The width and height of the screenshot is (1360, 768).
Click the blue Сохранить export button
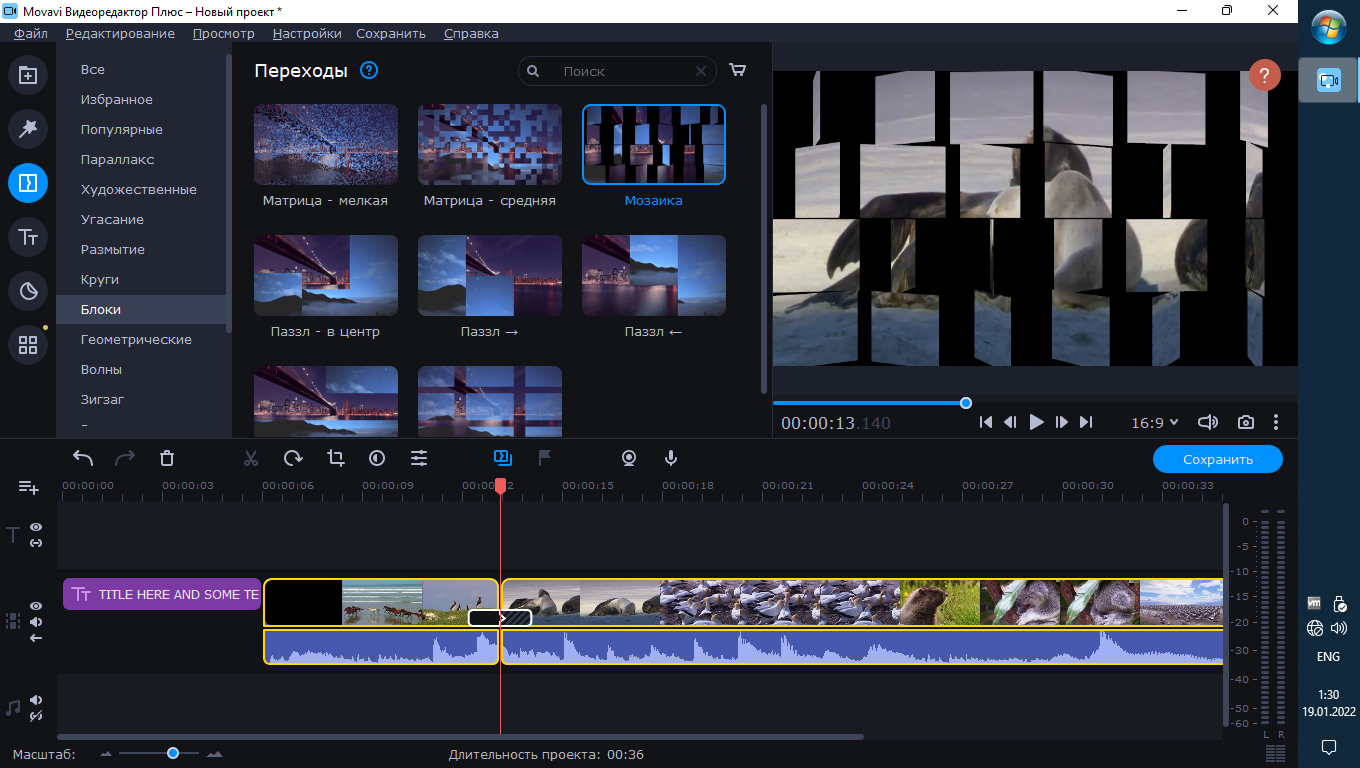pyautogui.click(x=1217, y=459)
